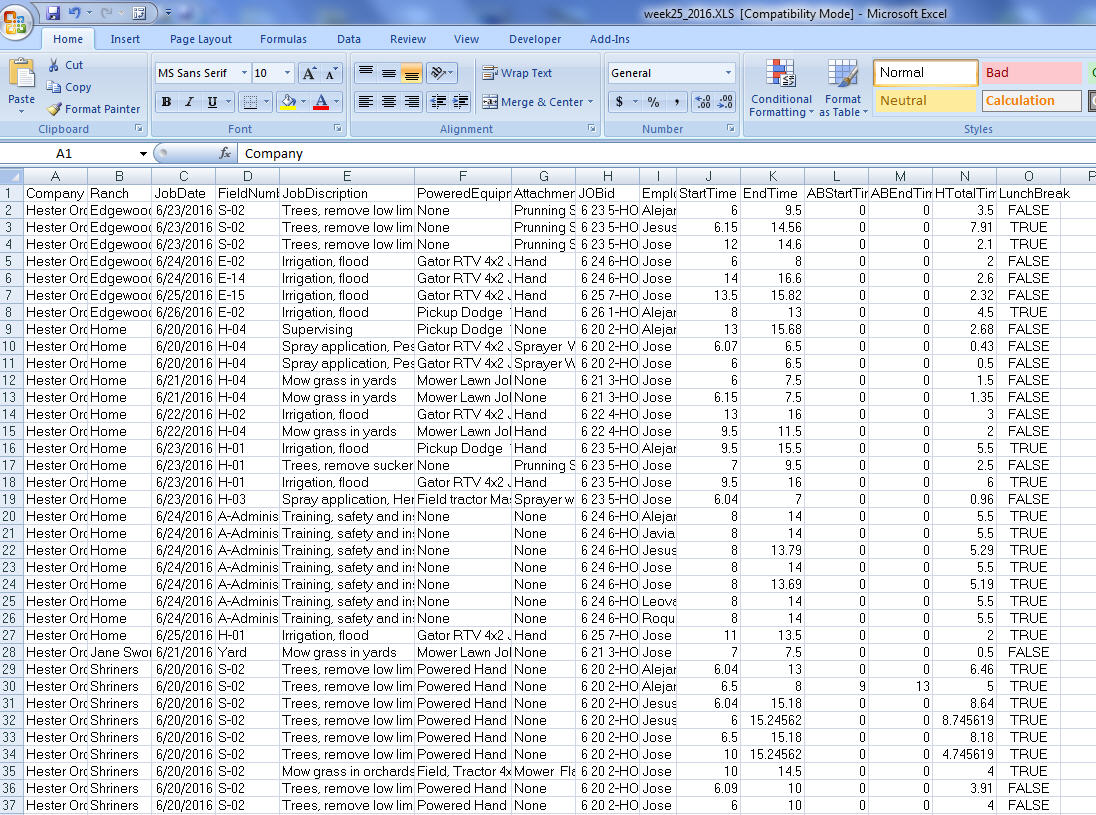Toggle underline formatting
The image size is (1096, 815).
point(212,102)
